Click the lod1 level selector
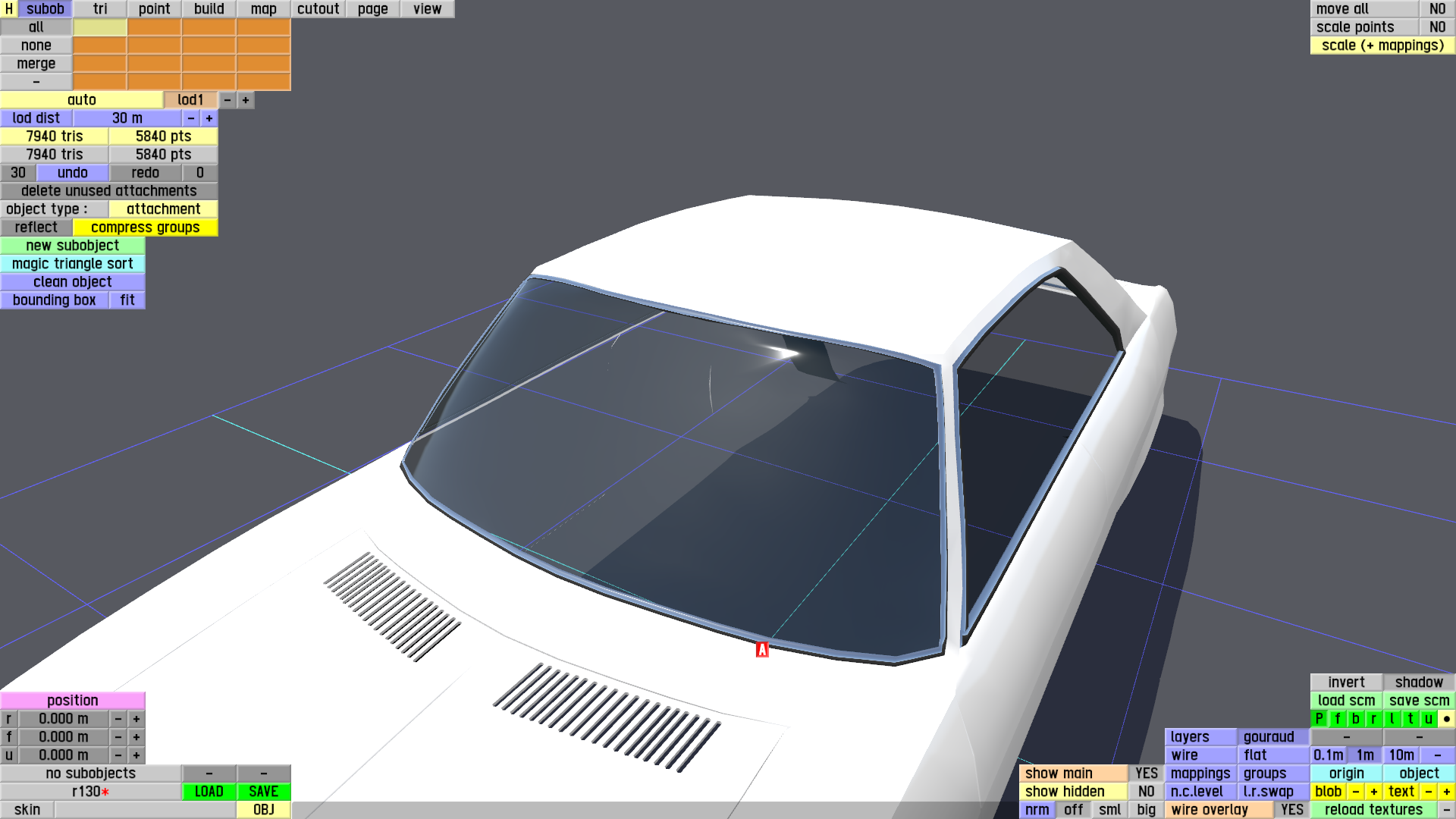Image resolution: width=1456 pixels, height=819 pixels. tap(190, 100)
